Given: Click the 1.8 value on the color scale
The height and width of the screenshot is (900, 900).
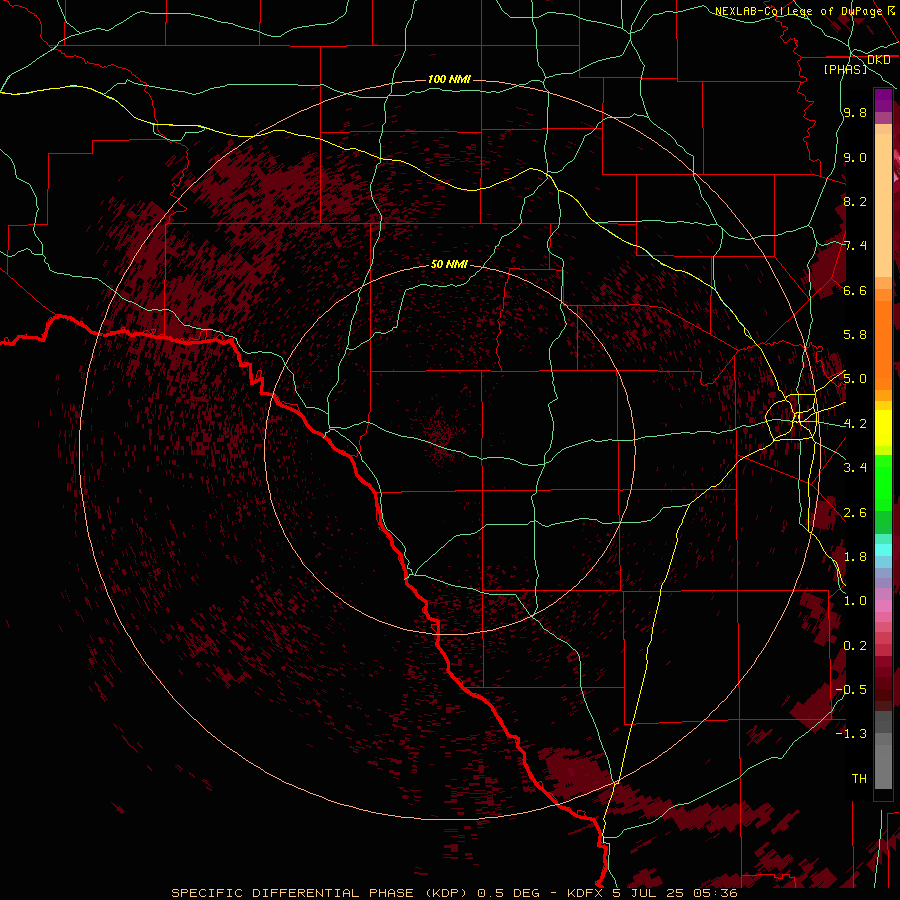Looking at the screenshot, I should 855,557.
